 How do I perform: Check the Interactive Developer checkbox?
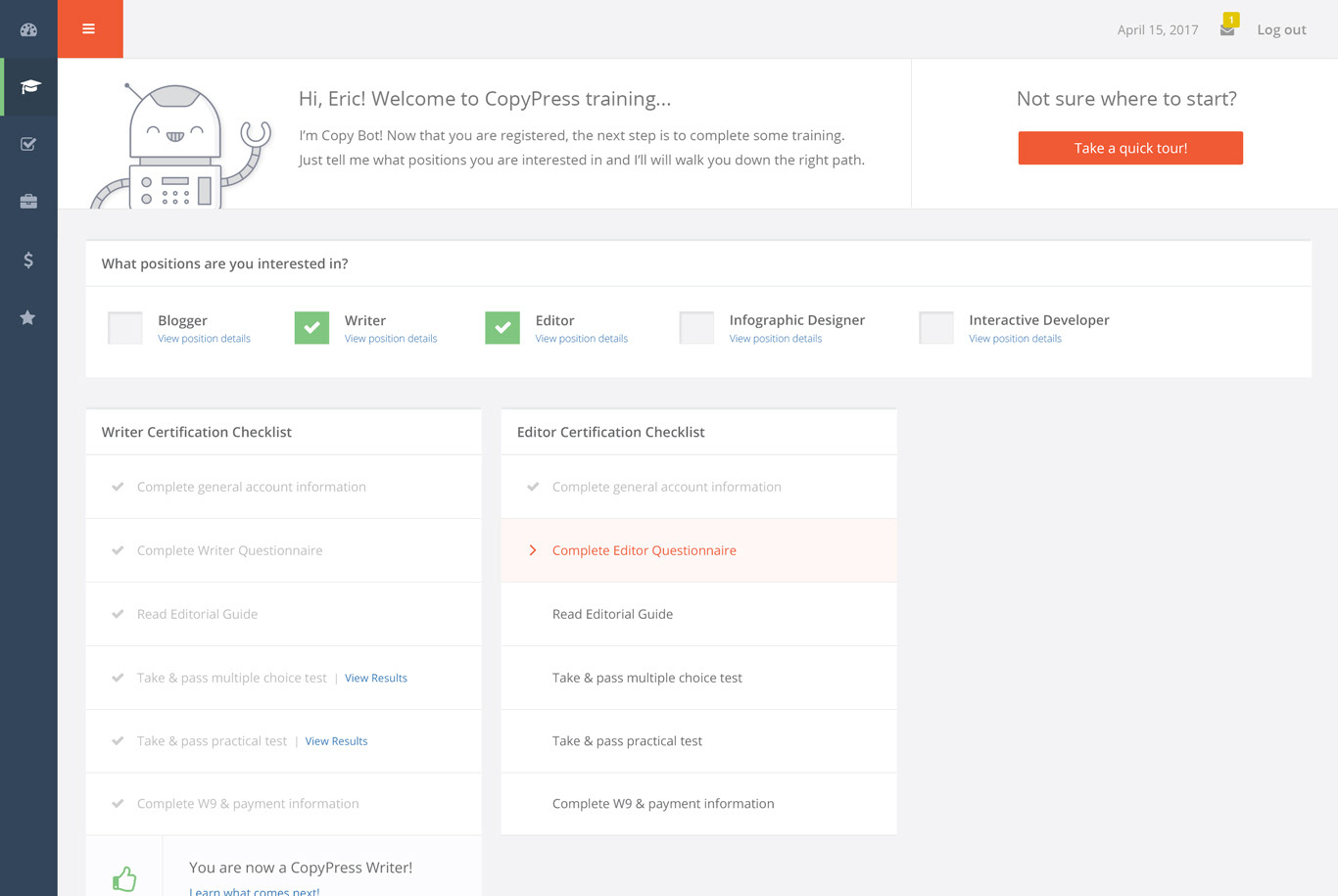tap(936, 328)
